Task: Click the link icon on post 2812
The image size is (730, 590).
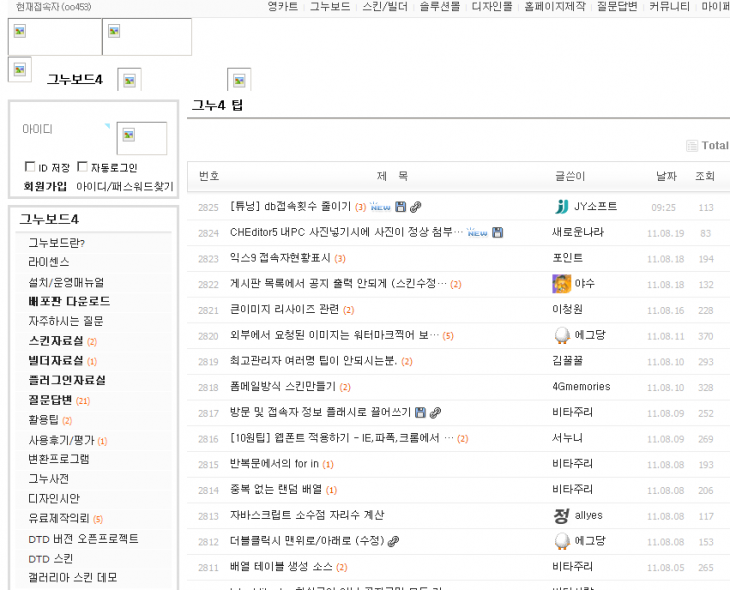Action: [x=395, y=542]
